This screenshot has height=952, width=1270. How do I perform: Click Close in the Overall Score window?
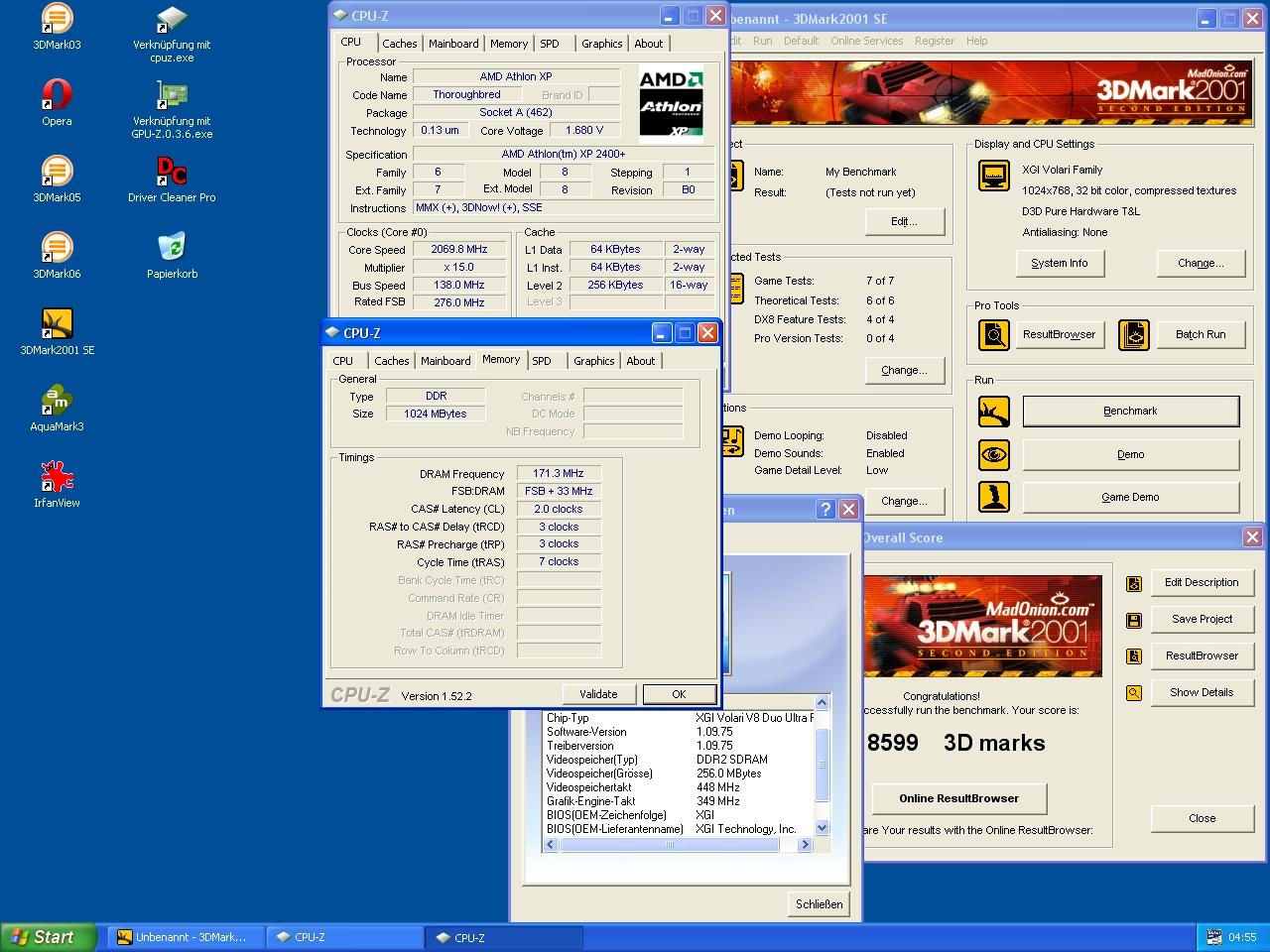[1202, 818]
